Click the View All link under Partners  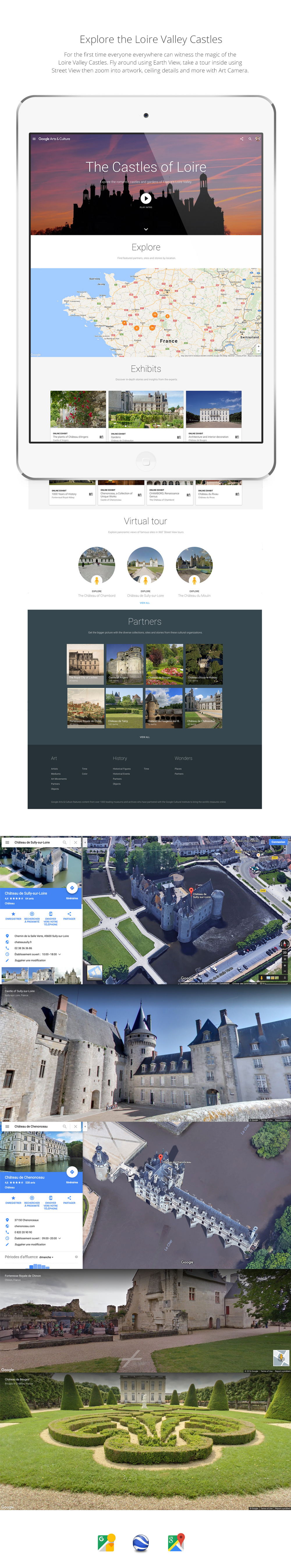[x=145, y=737]
